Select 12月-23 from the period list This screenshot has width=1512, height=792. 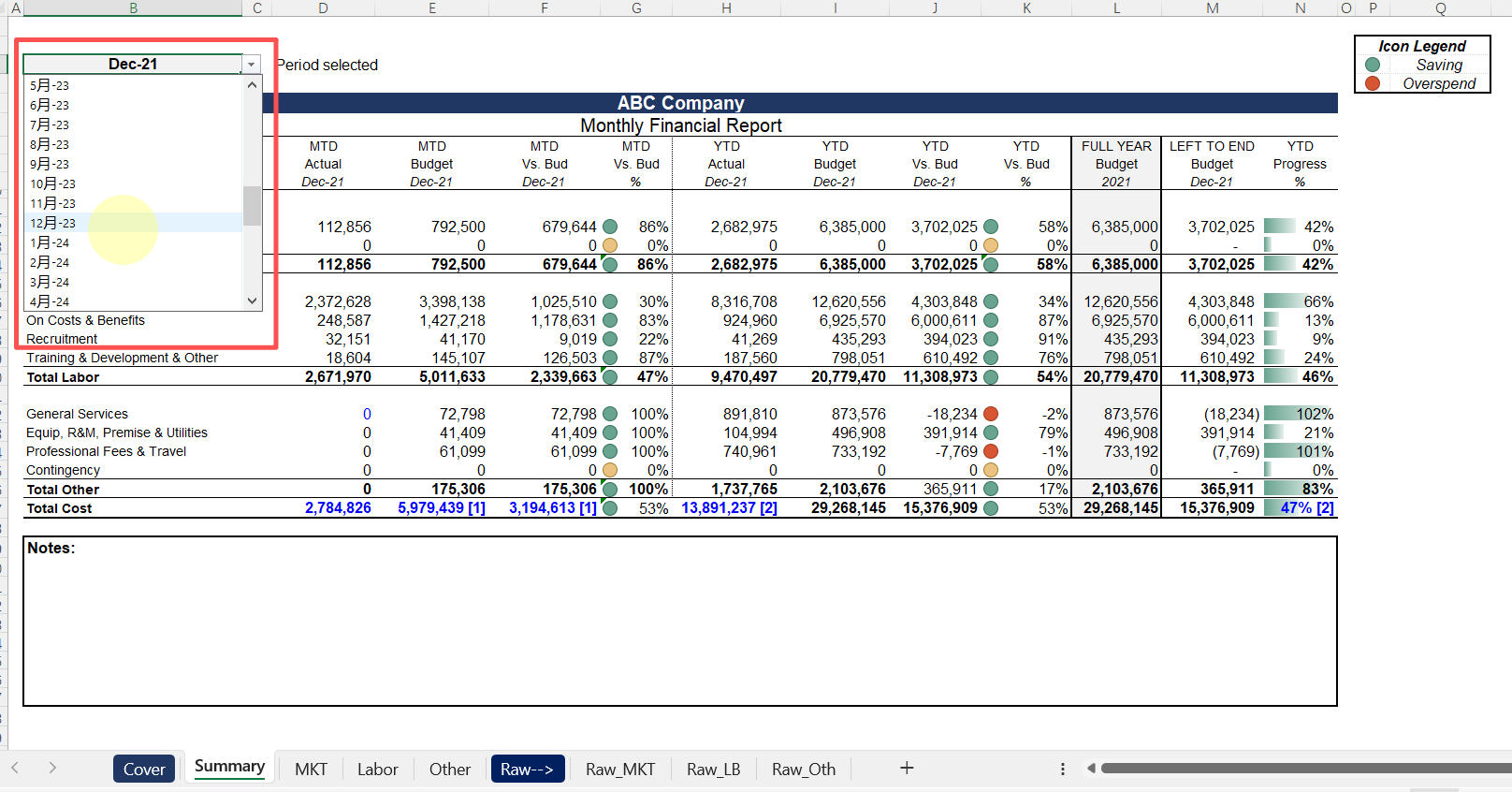click(x=53, y=223)
